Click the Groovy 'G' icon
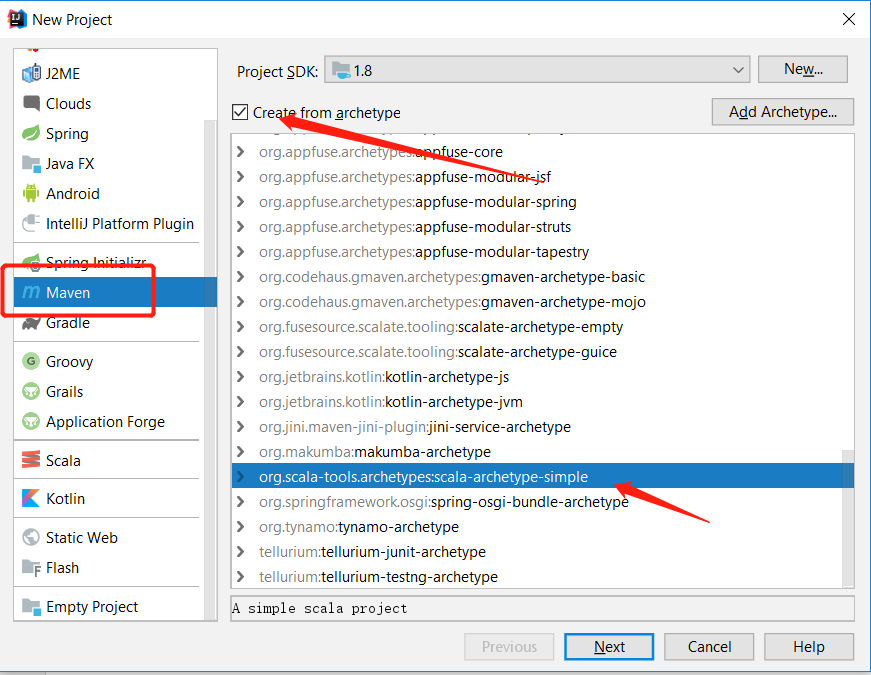Image resolution: width=871 pixels, height=675 pixels. tap(31, 362)
